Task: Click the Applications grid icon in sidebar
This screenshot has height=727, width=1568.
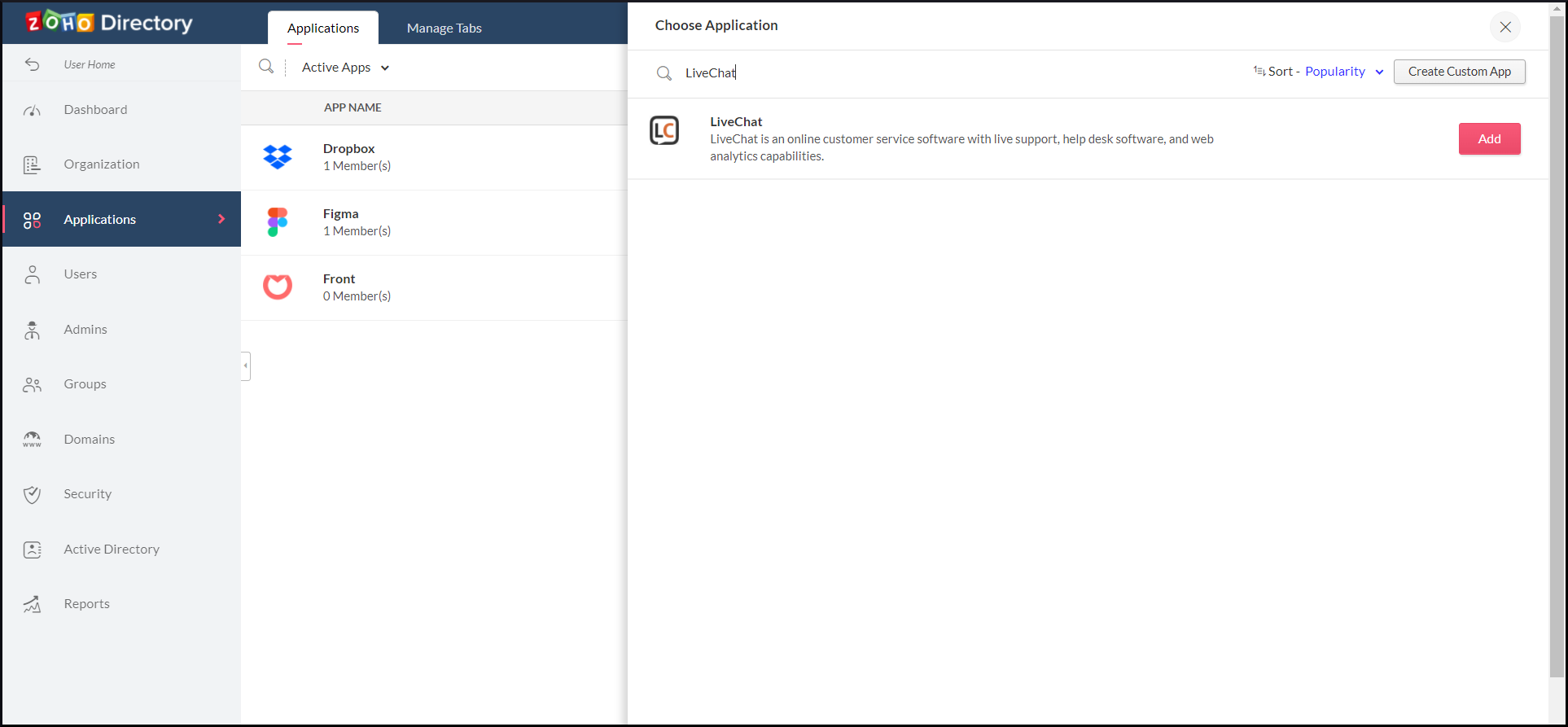Action: tap(32, 220)
